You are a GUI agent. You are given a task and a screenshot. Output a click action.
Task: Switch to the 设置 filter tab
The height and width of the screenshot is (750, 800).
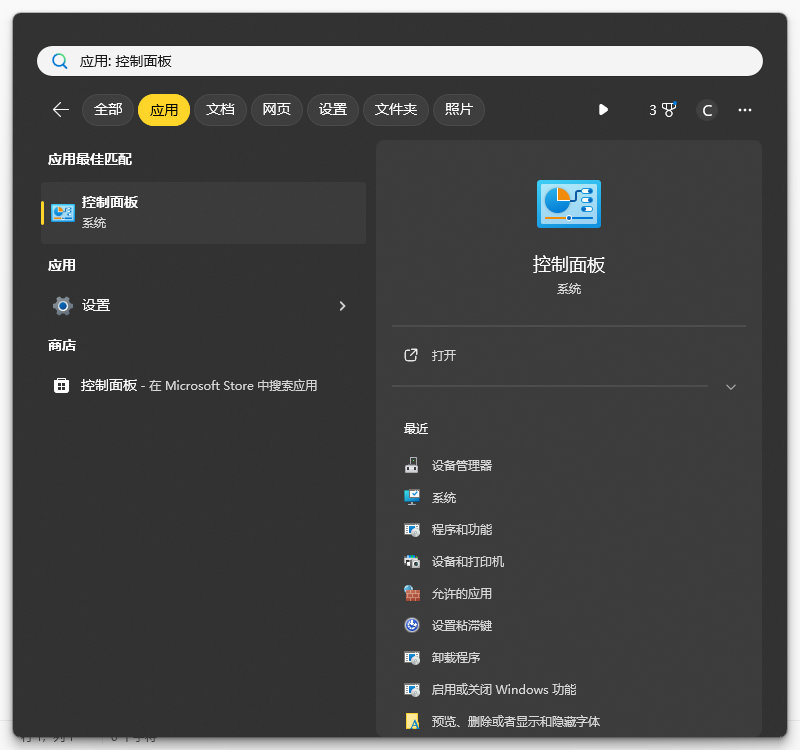click(333, 110)
